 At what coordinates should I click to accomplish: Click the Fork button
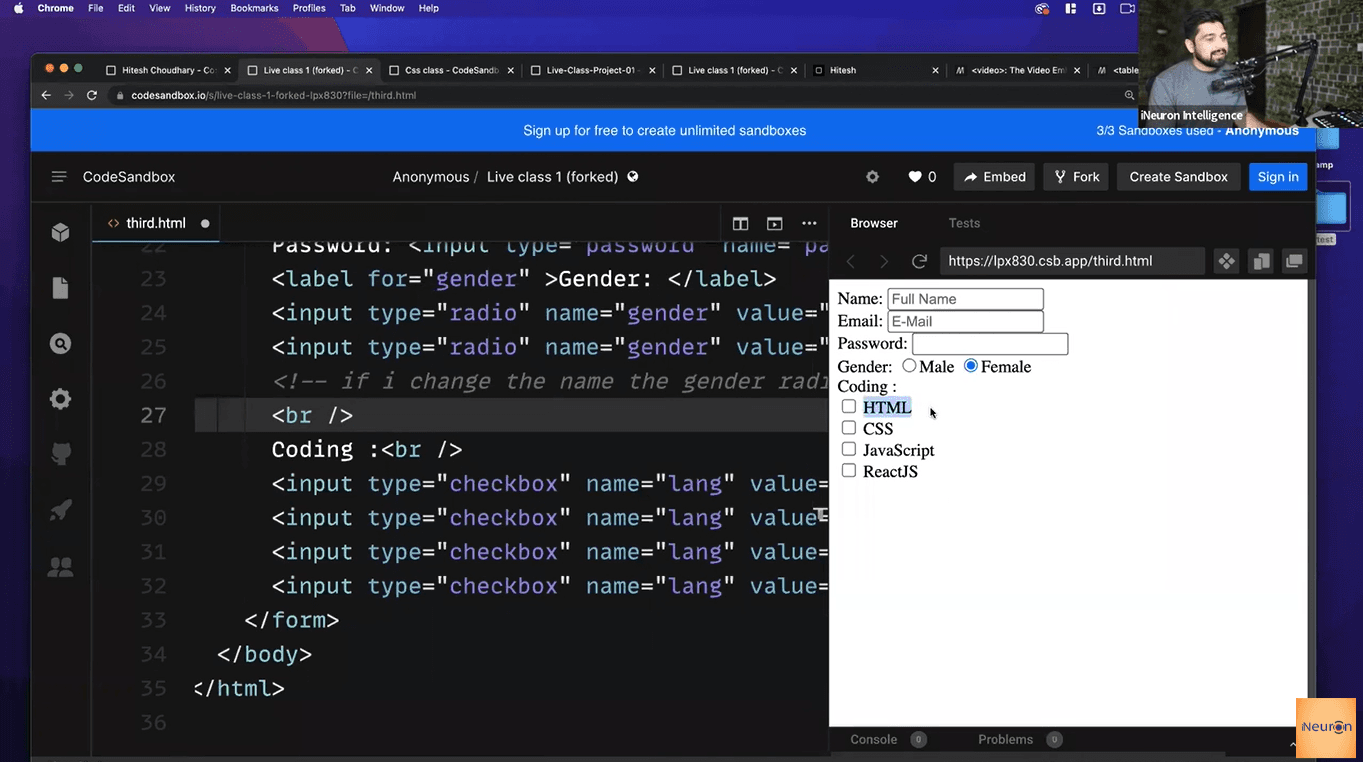click(1077, 177)
